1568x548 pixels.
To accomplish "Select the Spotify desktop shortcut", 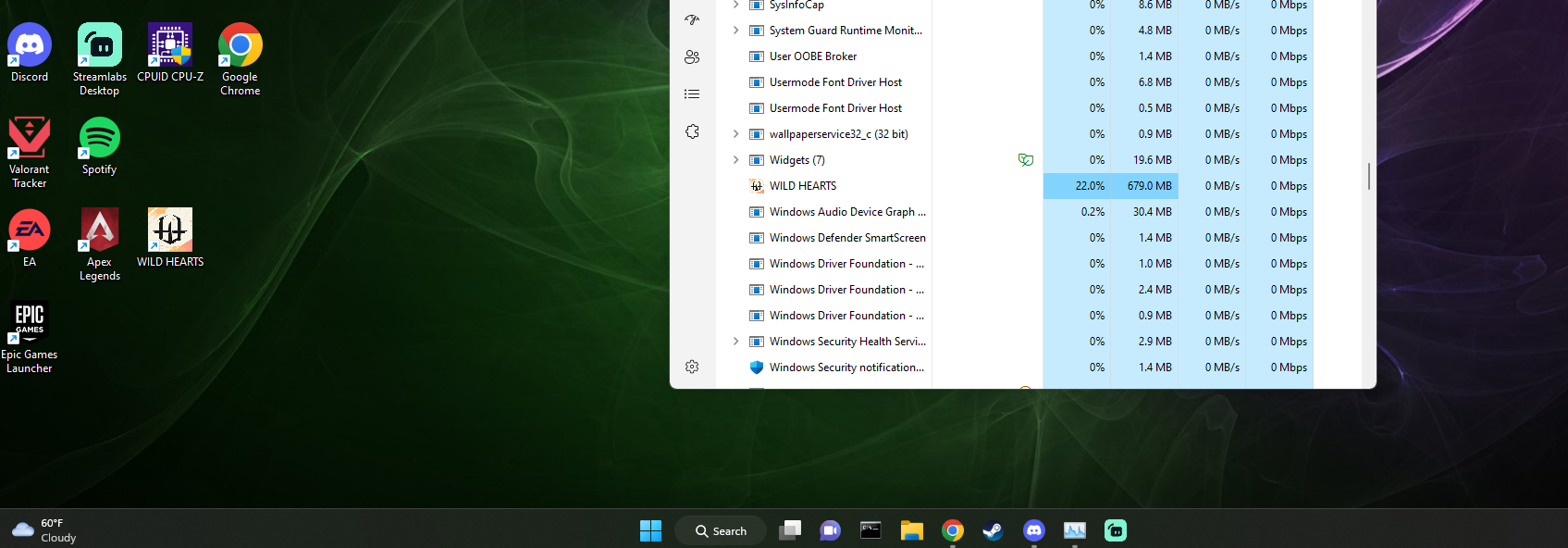I will [x=100, y=146].
